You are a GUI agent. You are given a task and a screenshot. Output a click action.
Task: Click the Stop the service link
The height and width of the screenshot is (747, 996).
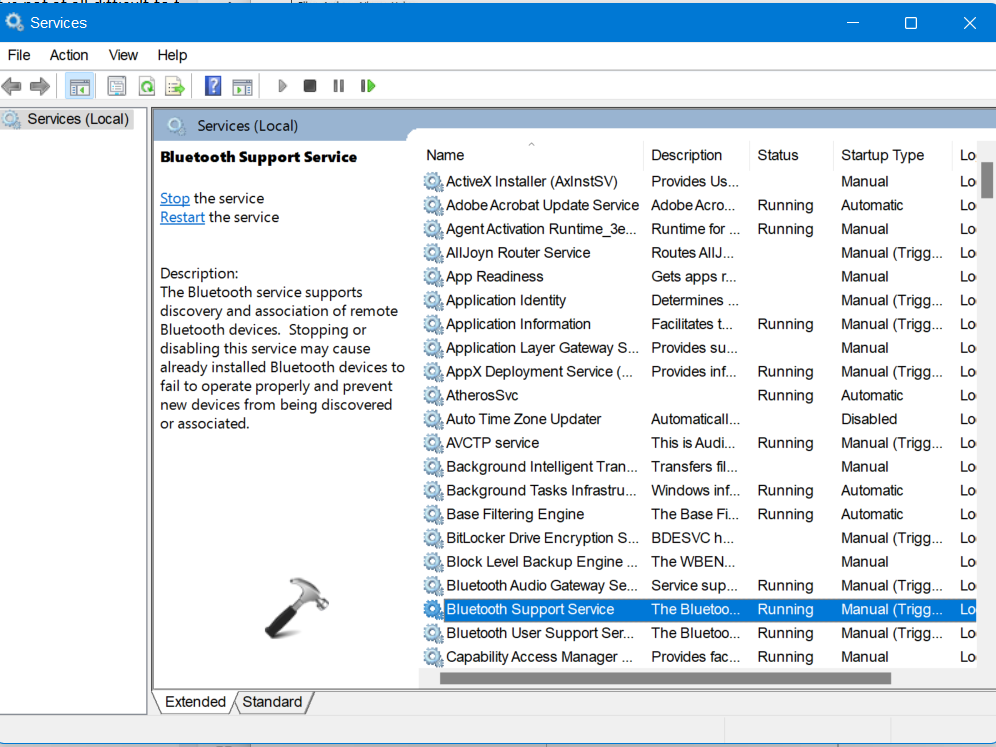[x=174, y=198]
